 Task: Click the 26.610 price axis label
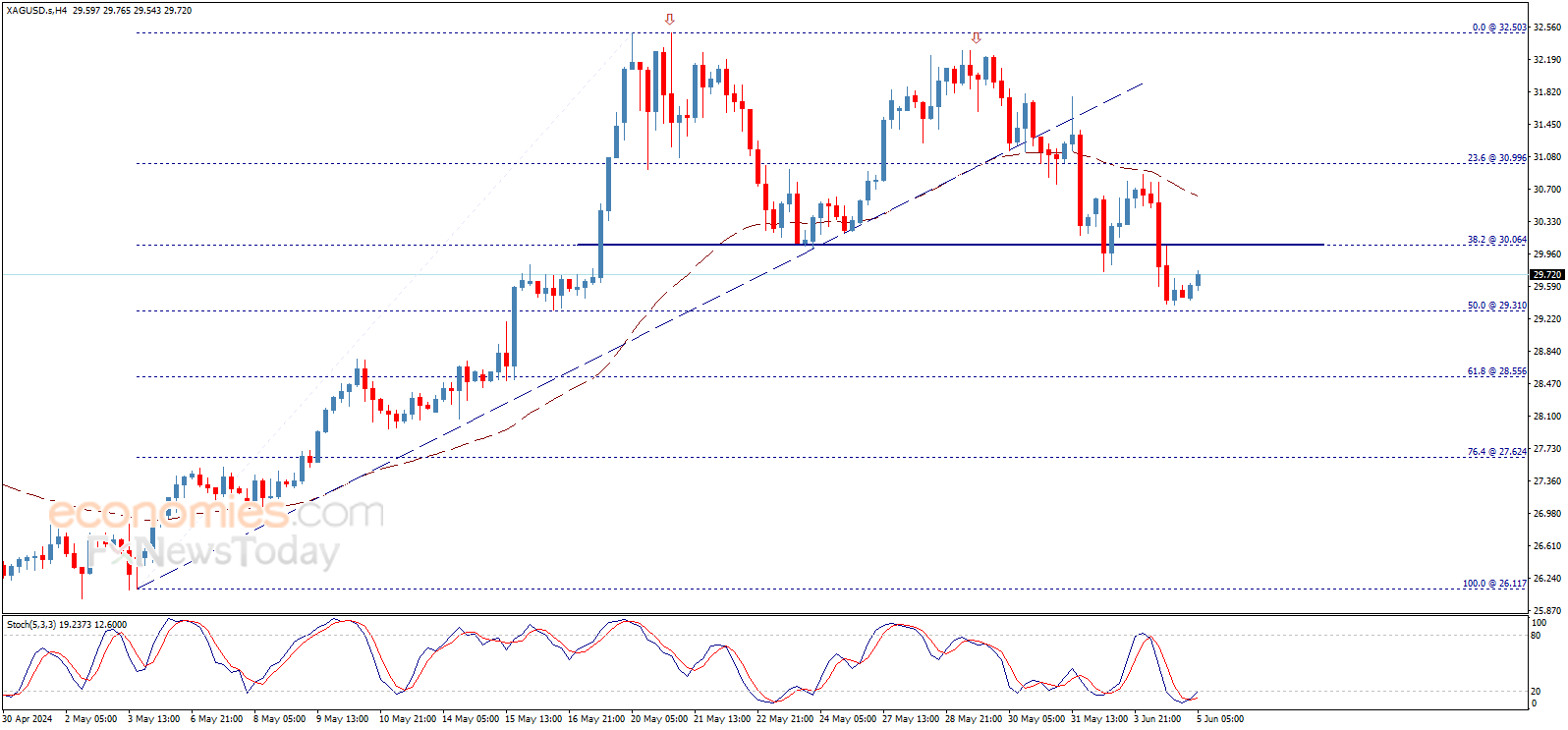click(1546, 546)
